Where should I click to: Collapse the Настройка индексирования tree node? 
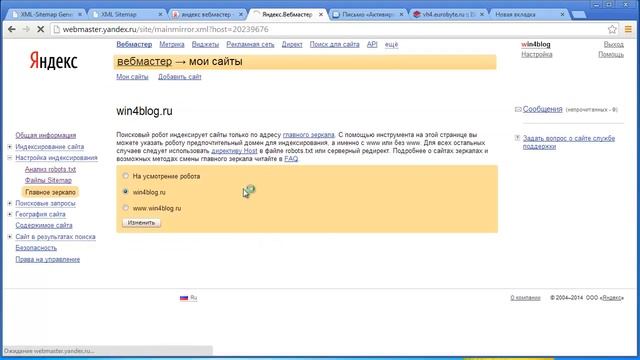click(x=9, y=158)
